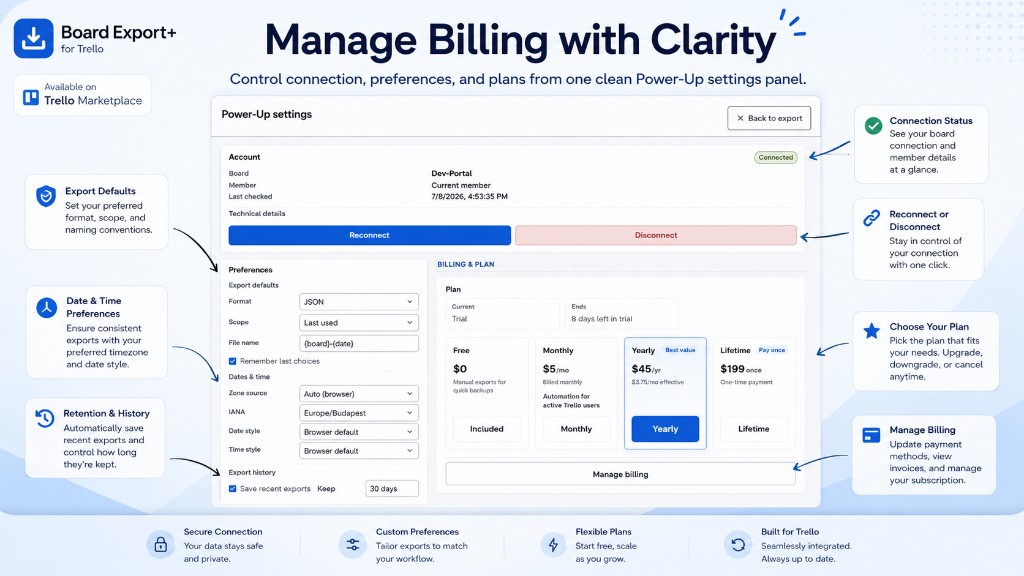Open the Time style dropdown
Screen dimensions: 1024x576
(359, 451)
